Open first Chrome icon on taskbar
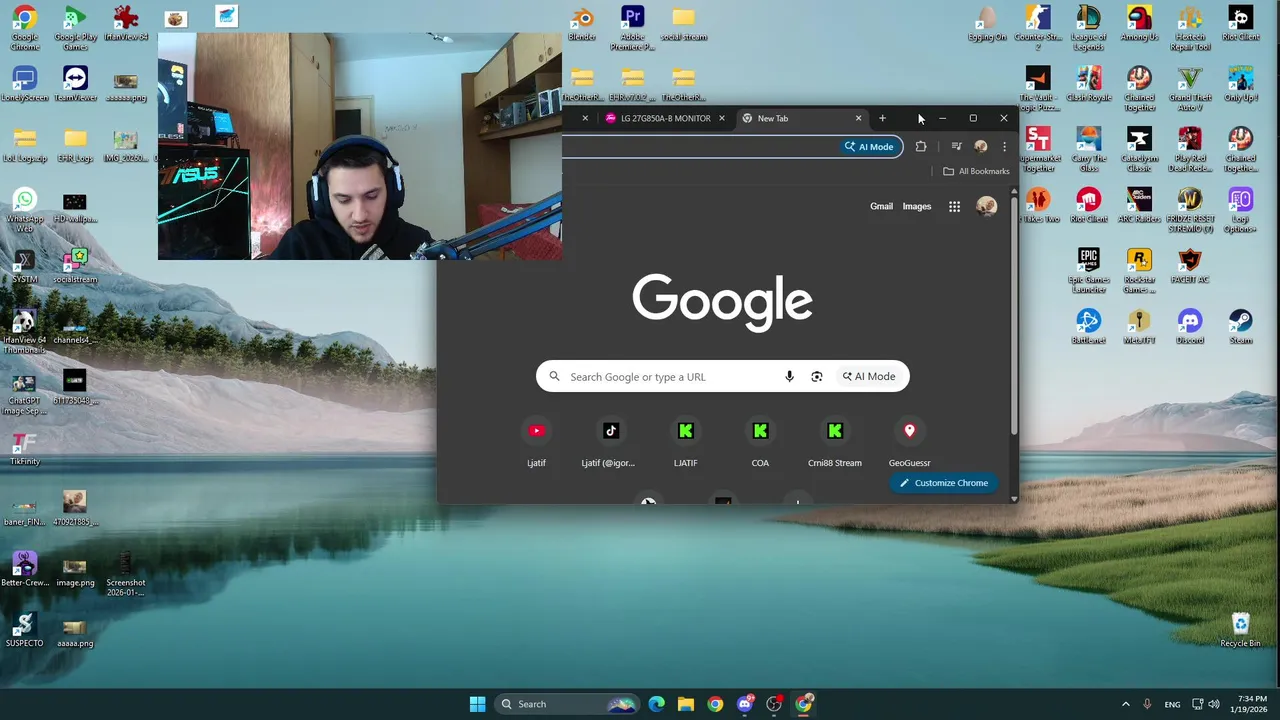This screenshot has height=720, width=1280. click(715, 704)
